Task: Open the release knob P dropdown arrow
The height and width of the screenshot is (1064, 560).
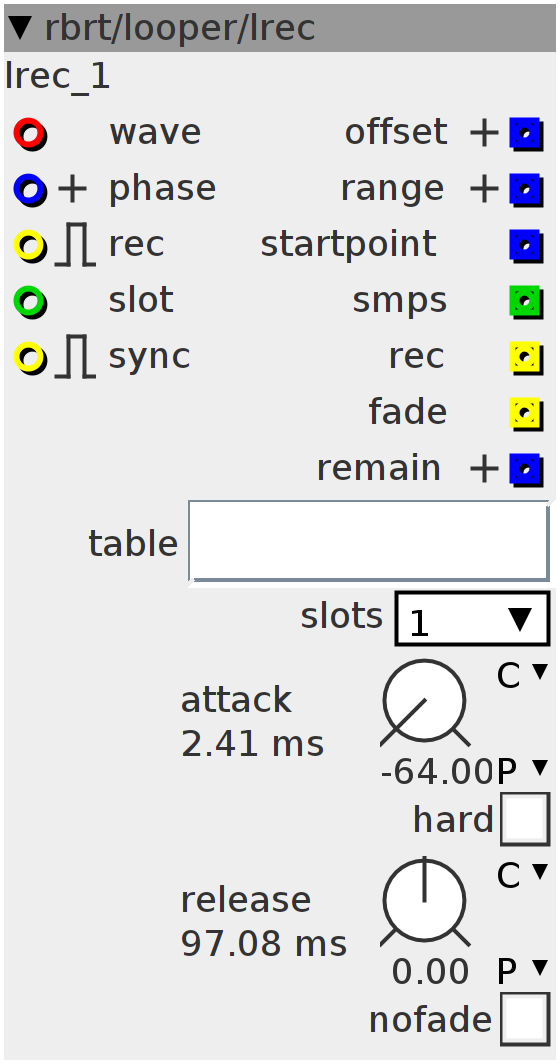Action: (540, 968)
